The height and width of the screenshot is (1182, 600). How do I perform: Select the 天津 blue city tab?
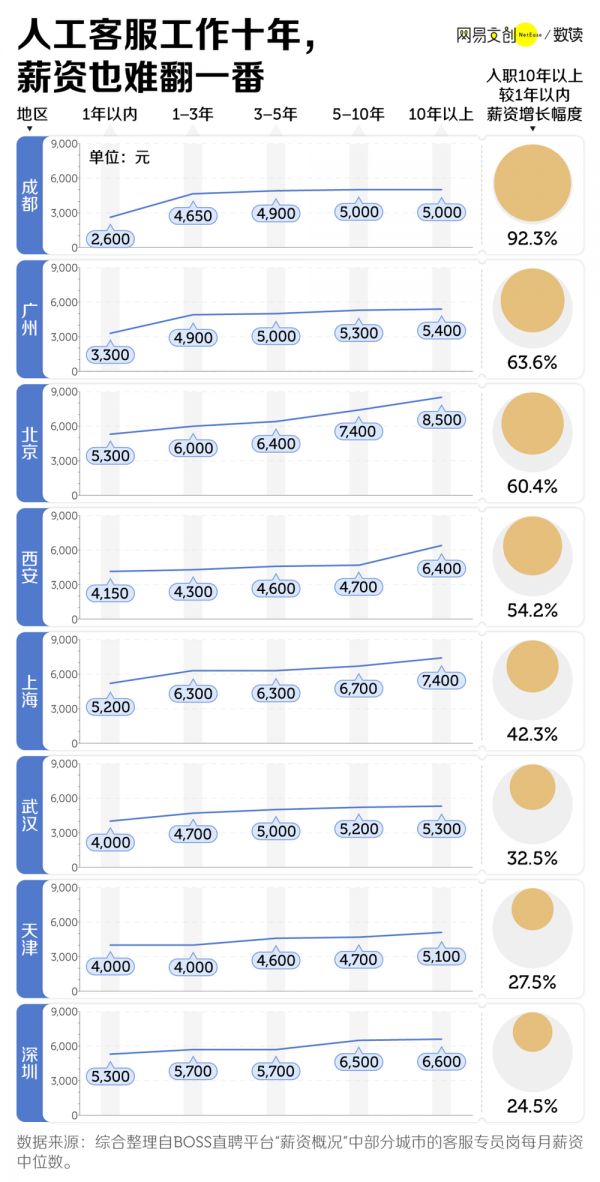[30, 938]
